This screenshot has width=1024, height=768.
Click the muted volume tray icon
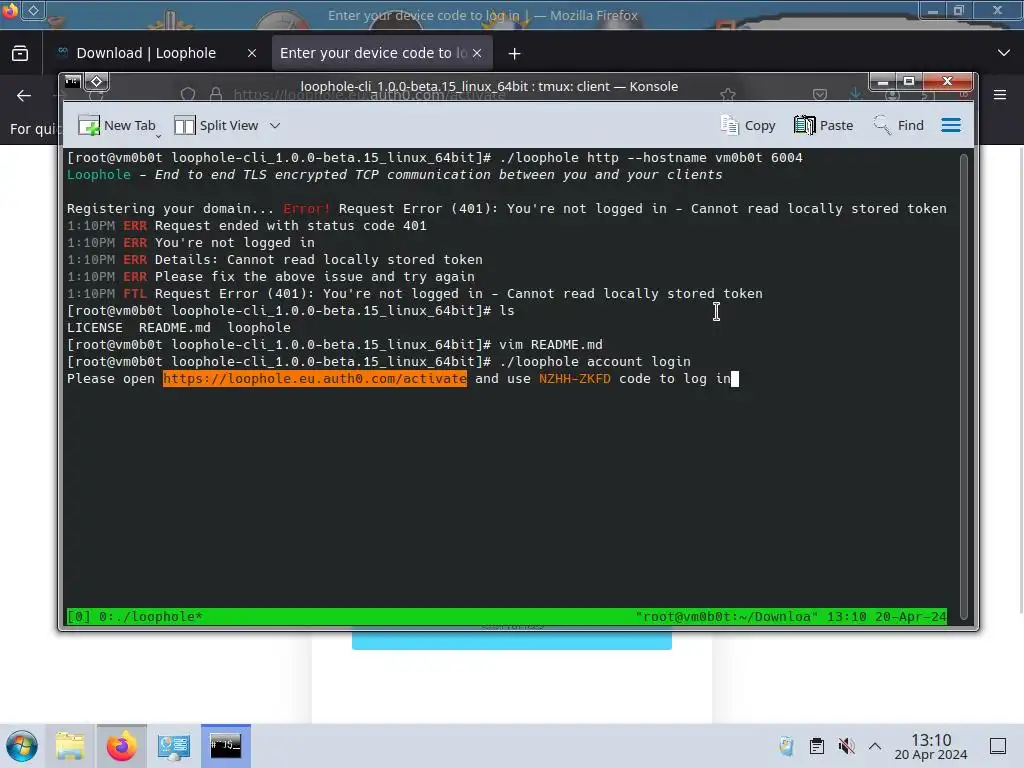tap(846, 746)
